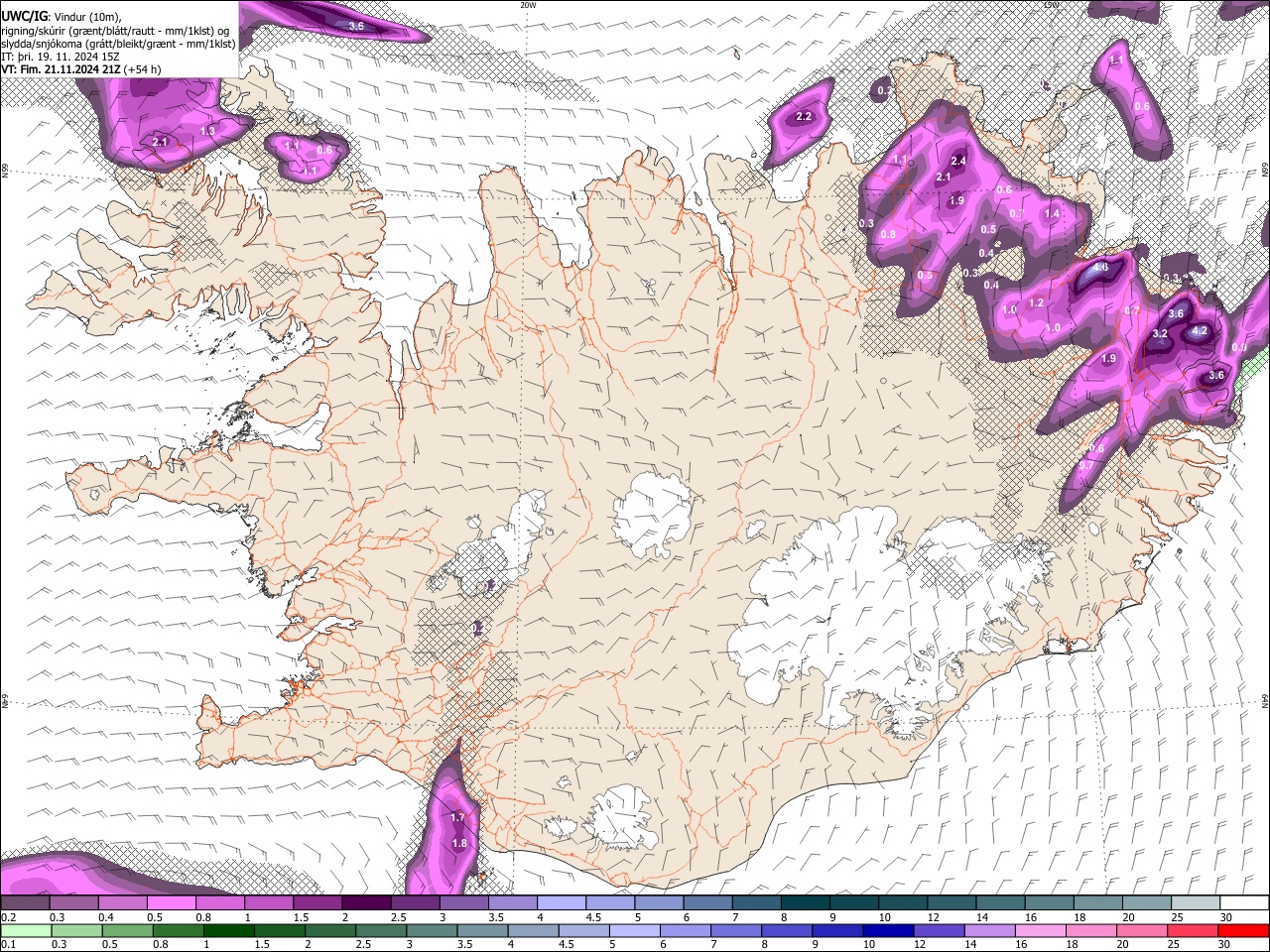Image resolution: width=1270 pixels, height=952 pixels.
Task: Click the '30' label in the upper legend row
Action: (1225, 917)
